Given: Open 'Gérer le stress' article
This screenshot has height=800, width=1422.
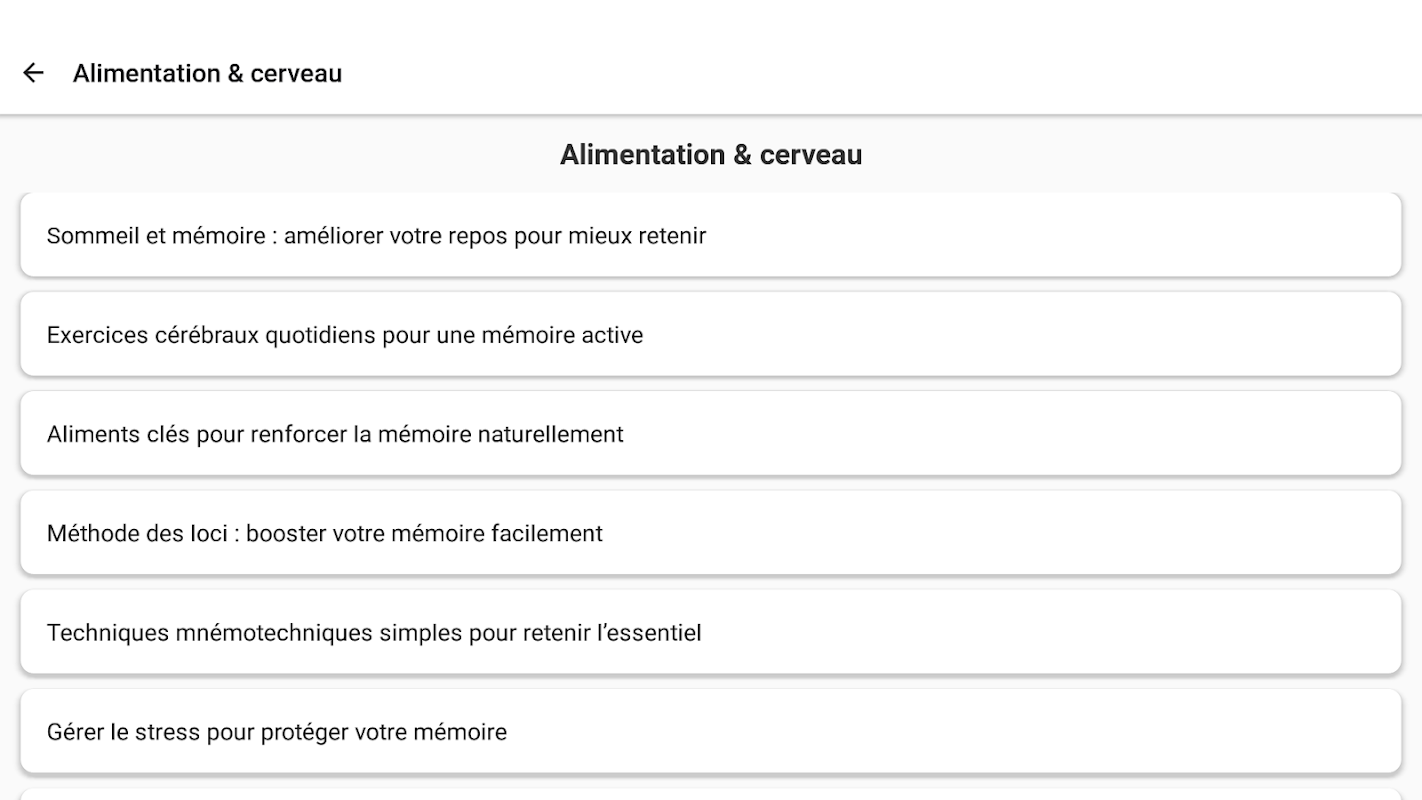Looking at the screenshot, I should point(710,731).
